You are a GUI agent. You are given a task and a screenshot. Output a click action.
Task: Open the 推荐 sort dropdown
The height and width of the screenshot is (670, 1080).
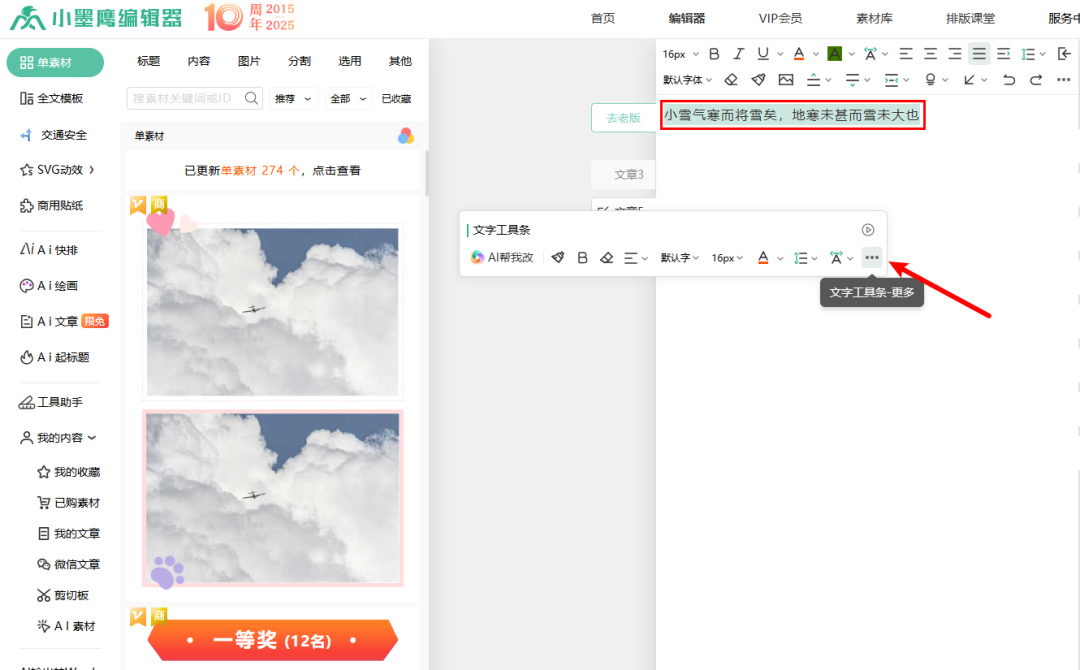pos(293,98)
